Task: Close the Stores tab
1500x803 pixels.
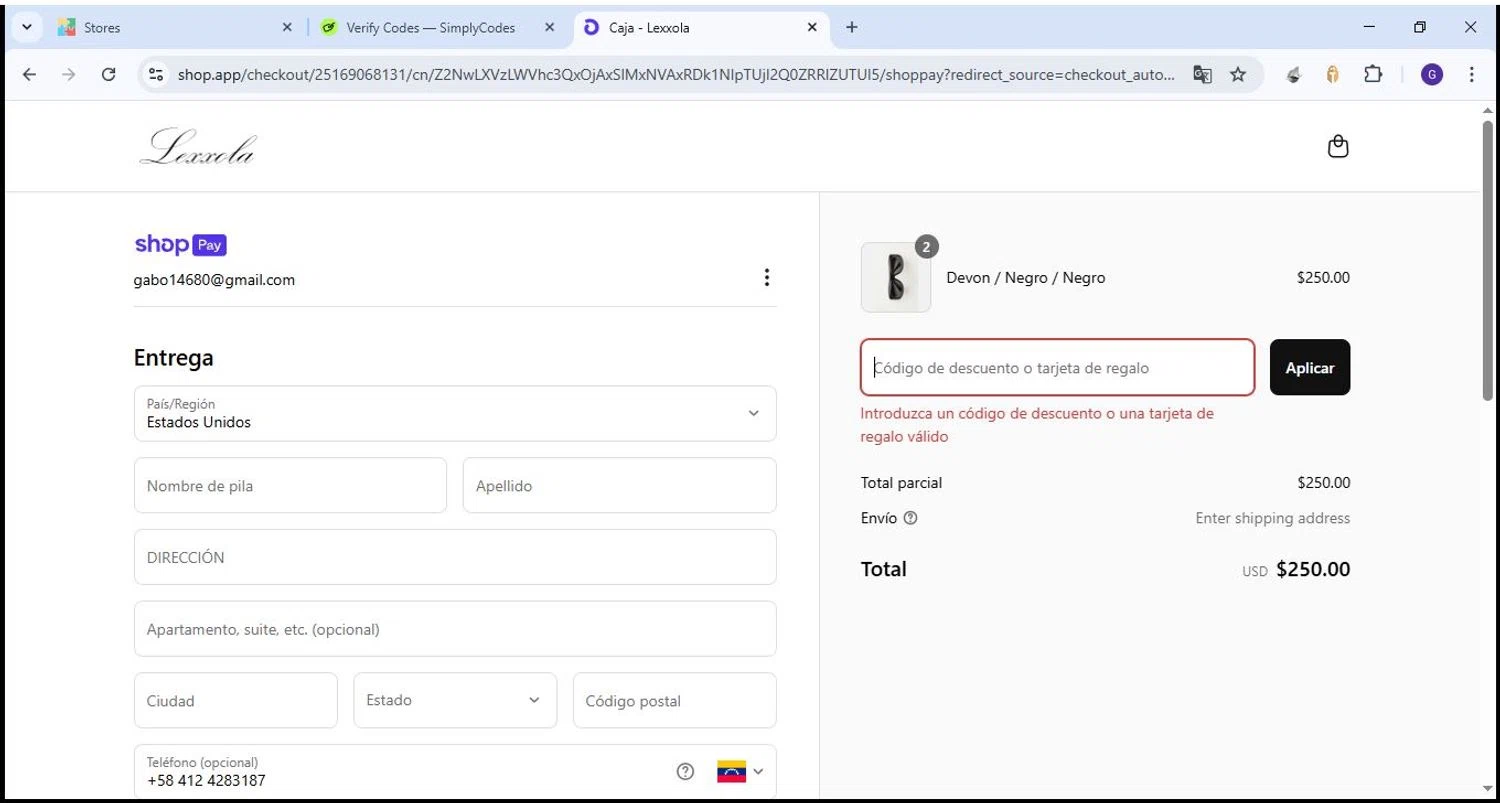Action: (x=287, y=28)
